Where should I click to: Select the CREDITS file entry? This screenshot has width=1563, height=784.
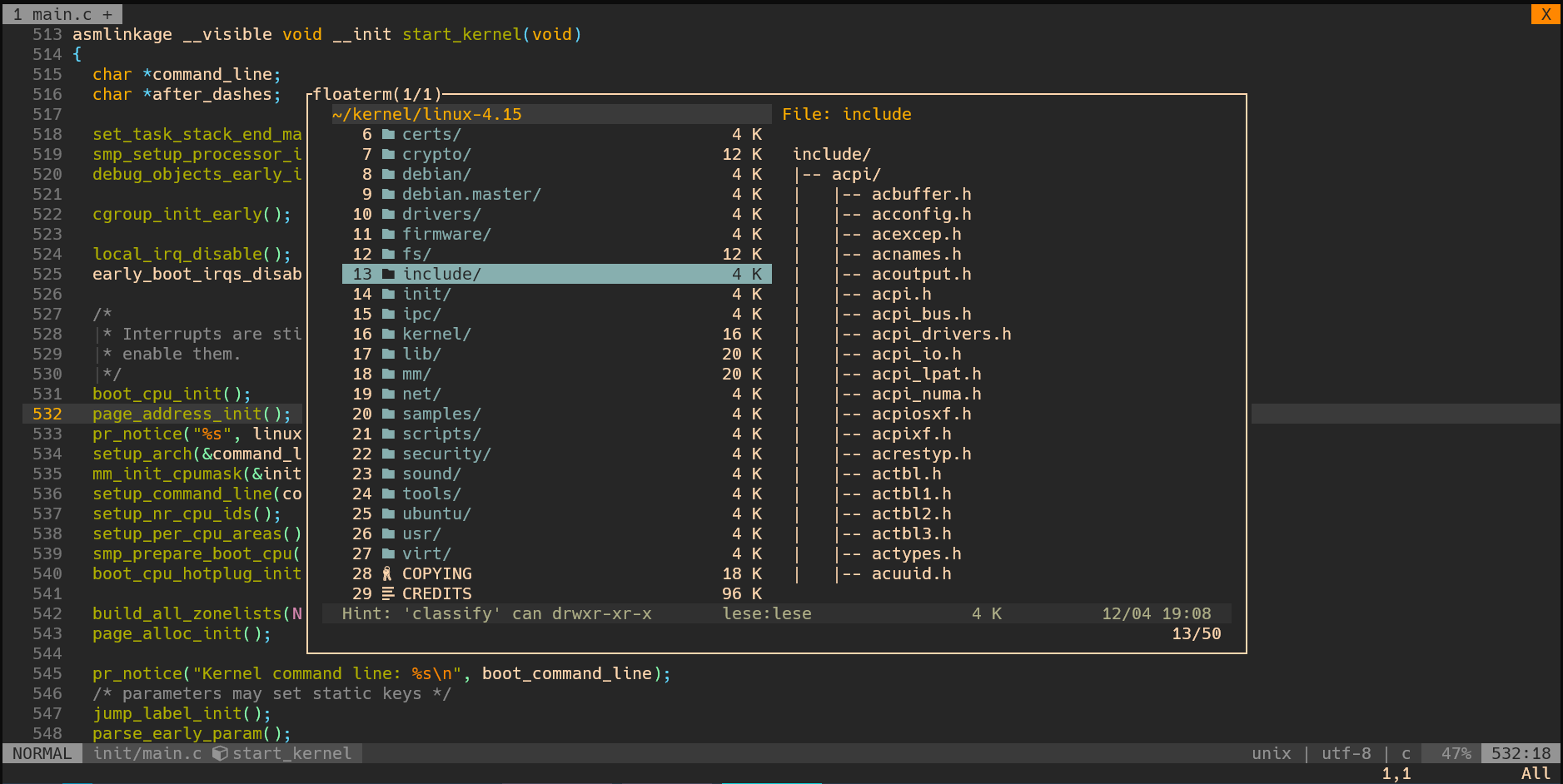click(557, 593)
